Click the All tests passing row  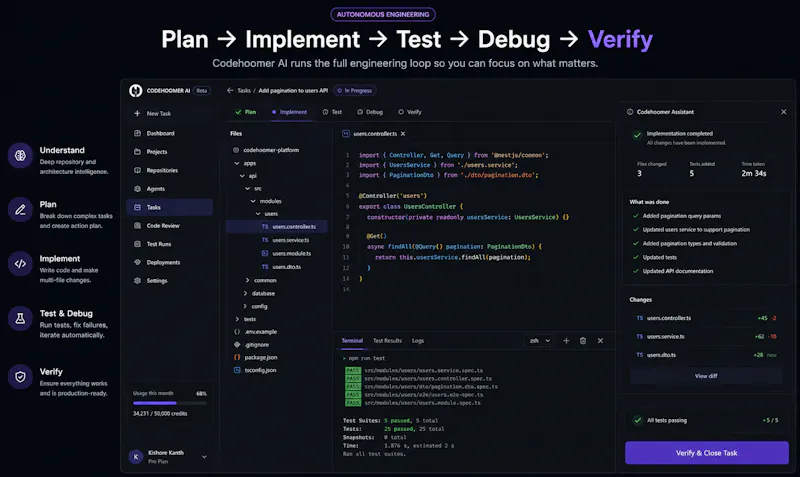click(707, 420)
